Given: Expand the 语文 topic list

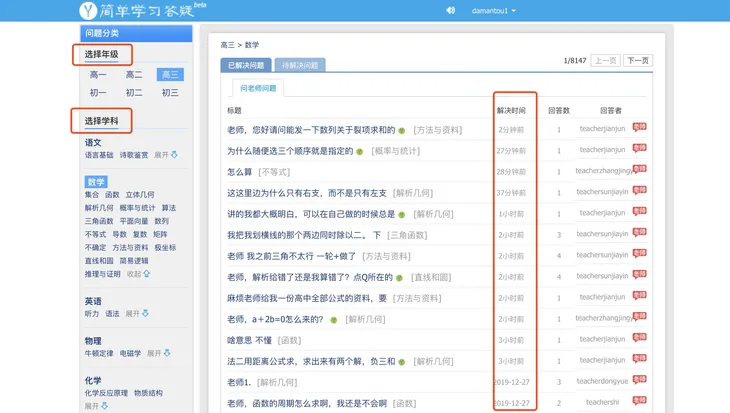Looking at the screenshot, I should pyautogui.click(x=166, y=155).
